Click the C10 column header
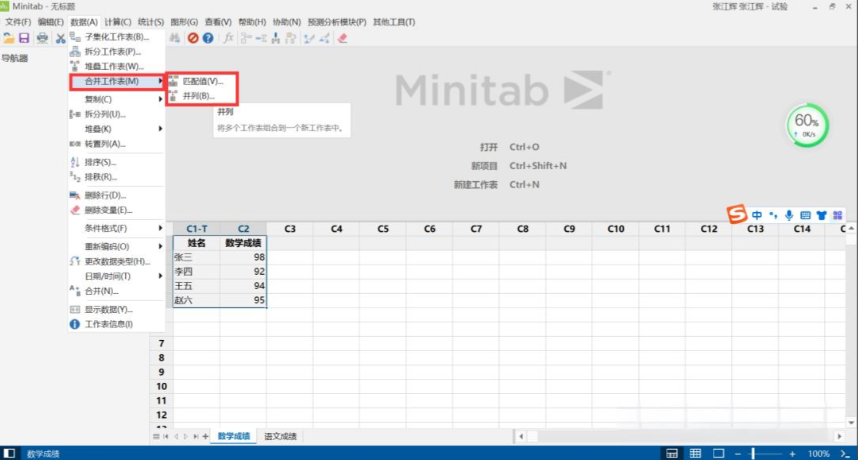858x460 pixels. pos(616,229)
